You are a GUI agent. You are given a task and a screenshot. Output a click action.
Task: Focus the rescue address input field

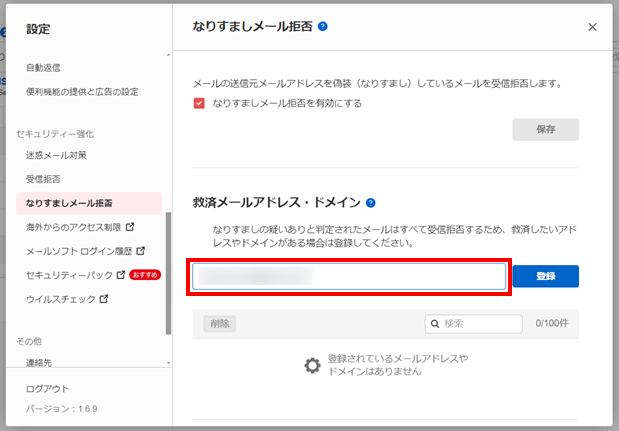coord(350,276)
